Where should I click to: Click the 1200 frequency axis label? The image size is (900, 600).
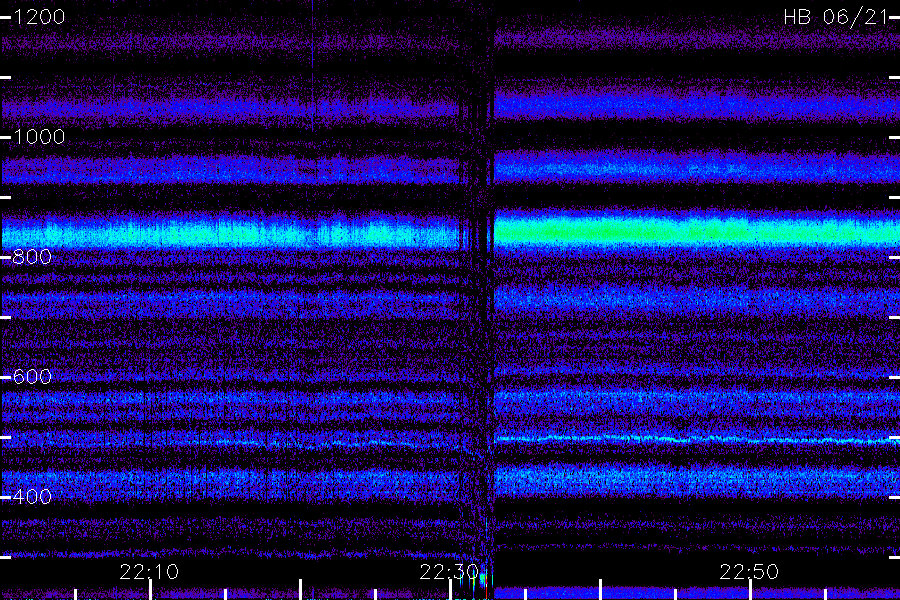[39, 17]
